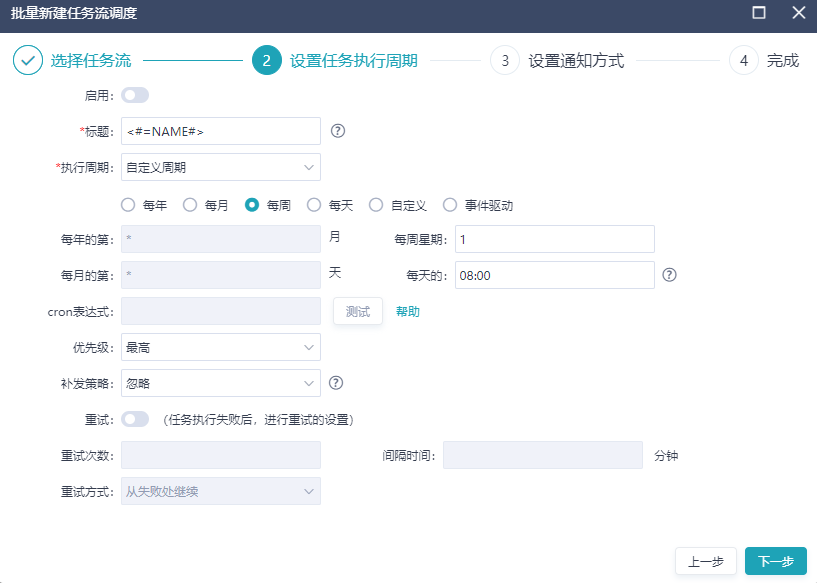Go to step 设置通知方式
The image size is (817, 583).
[575, 60]
